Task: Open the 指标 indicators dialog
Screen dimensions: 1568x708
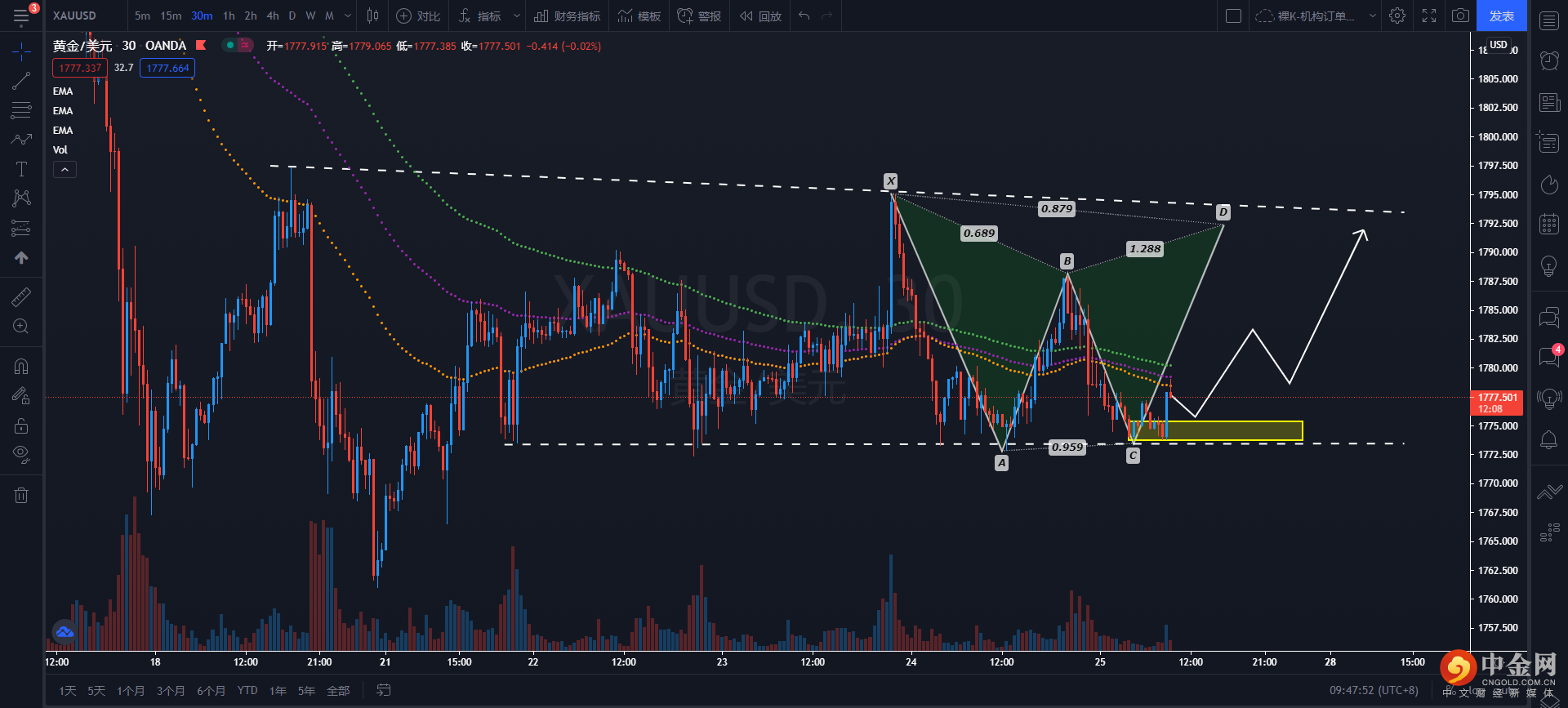Action: click(480, 16)
